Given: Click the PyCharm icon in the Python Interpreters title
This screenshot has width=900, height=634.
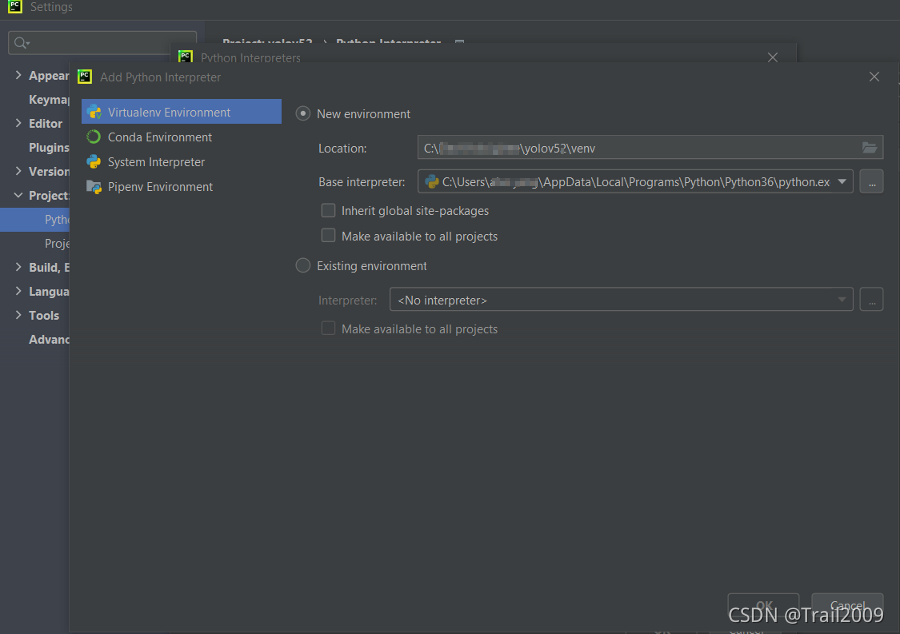Looking at the screenshot, I should (x=185, y=57).
